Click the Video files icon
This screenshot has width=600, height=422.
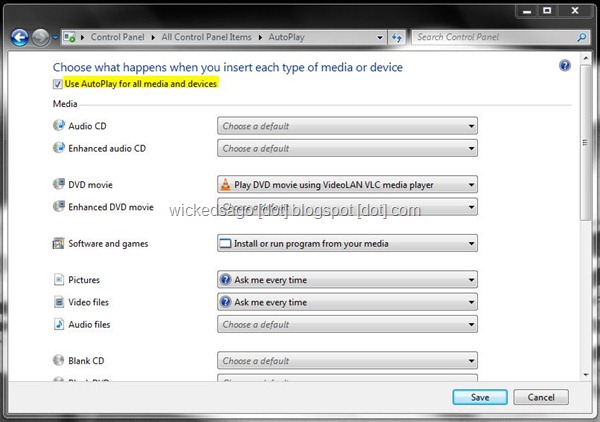tap(59, 302)
